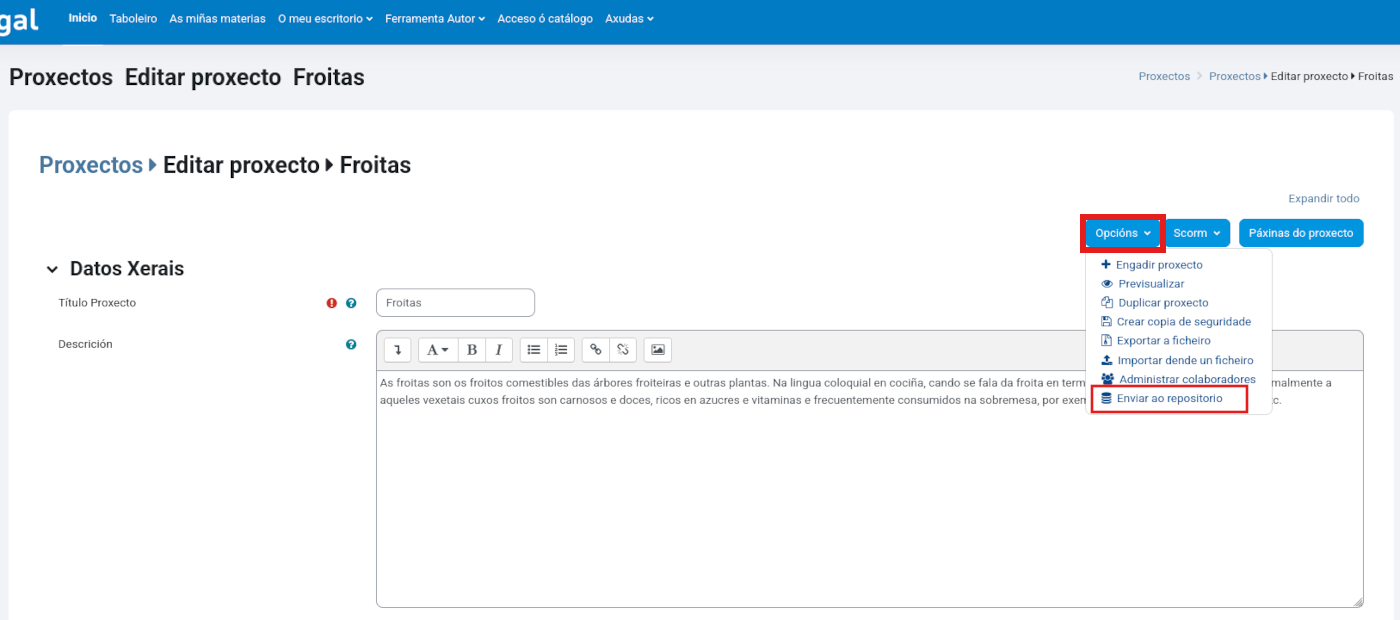
Task: Click the Expandir todo link
Action: [x=1323, y=199]
